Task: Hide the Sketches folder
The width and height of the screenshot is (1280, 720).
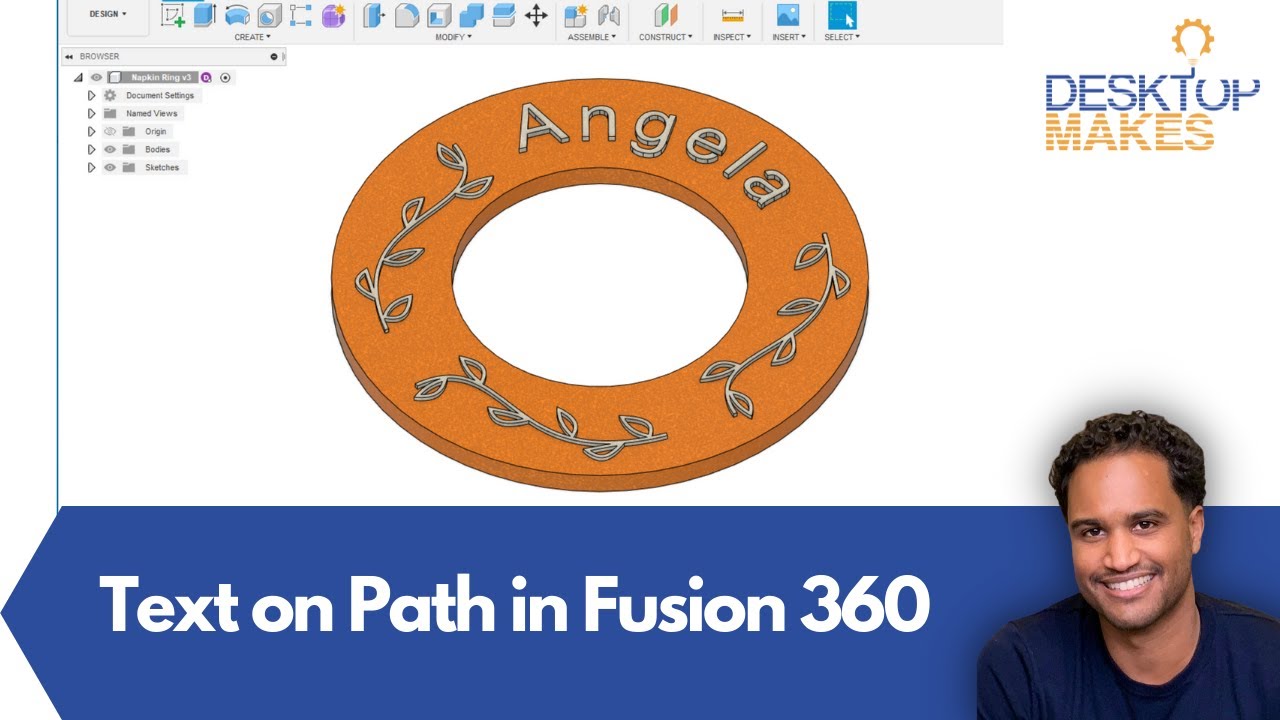Action: tap(110, 167)
